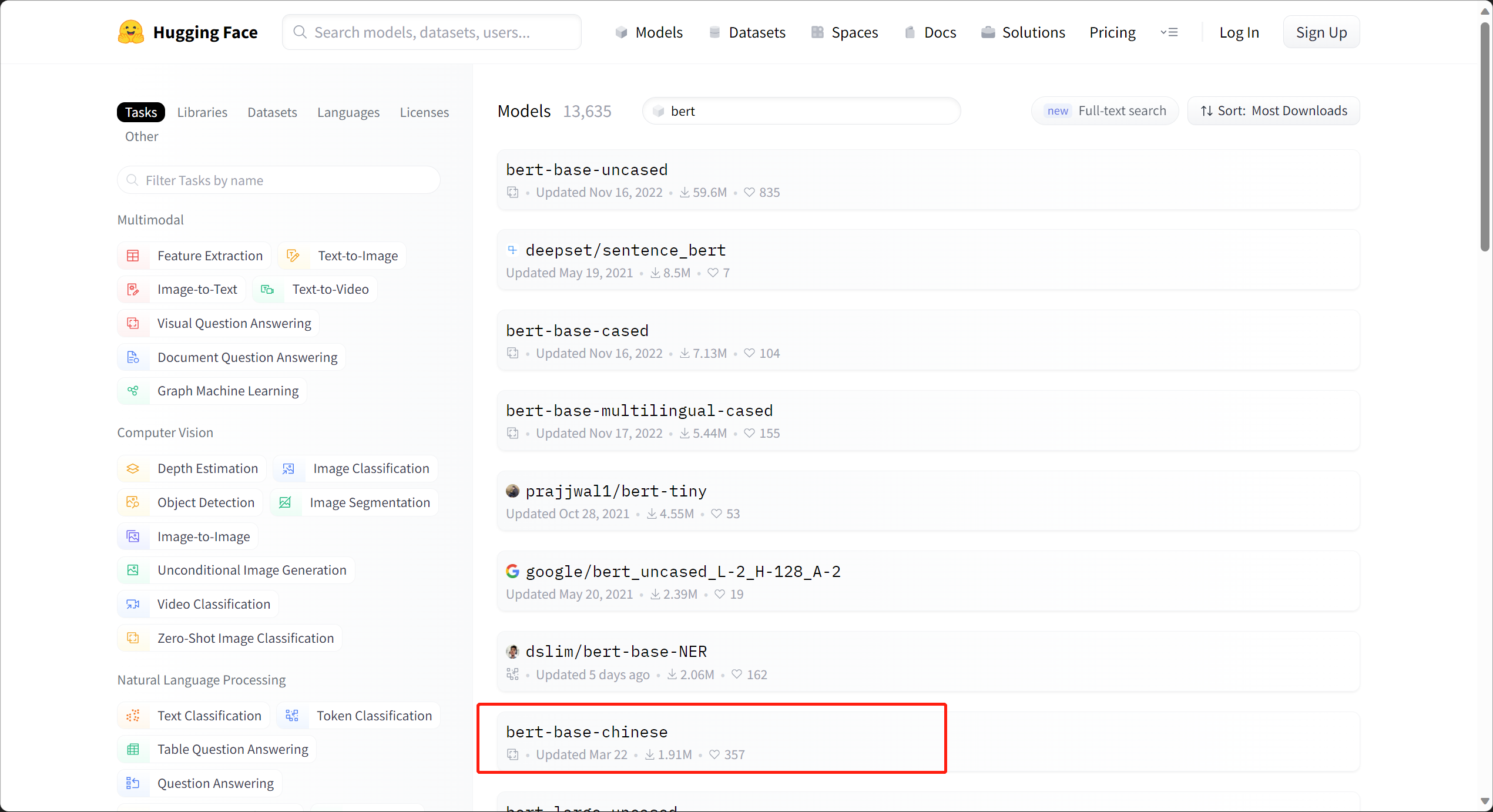
Task: Open the bert-base-multilingual-cased model
Action: pyautogui.click(x=928, y=421)
